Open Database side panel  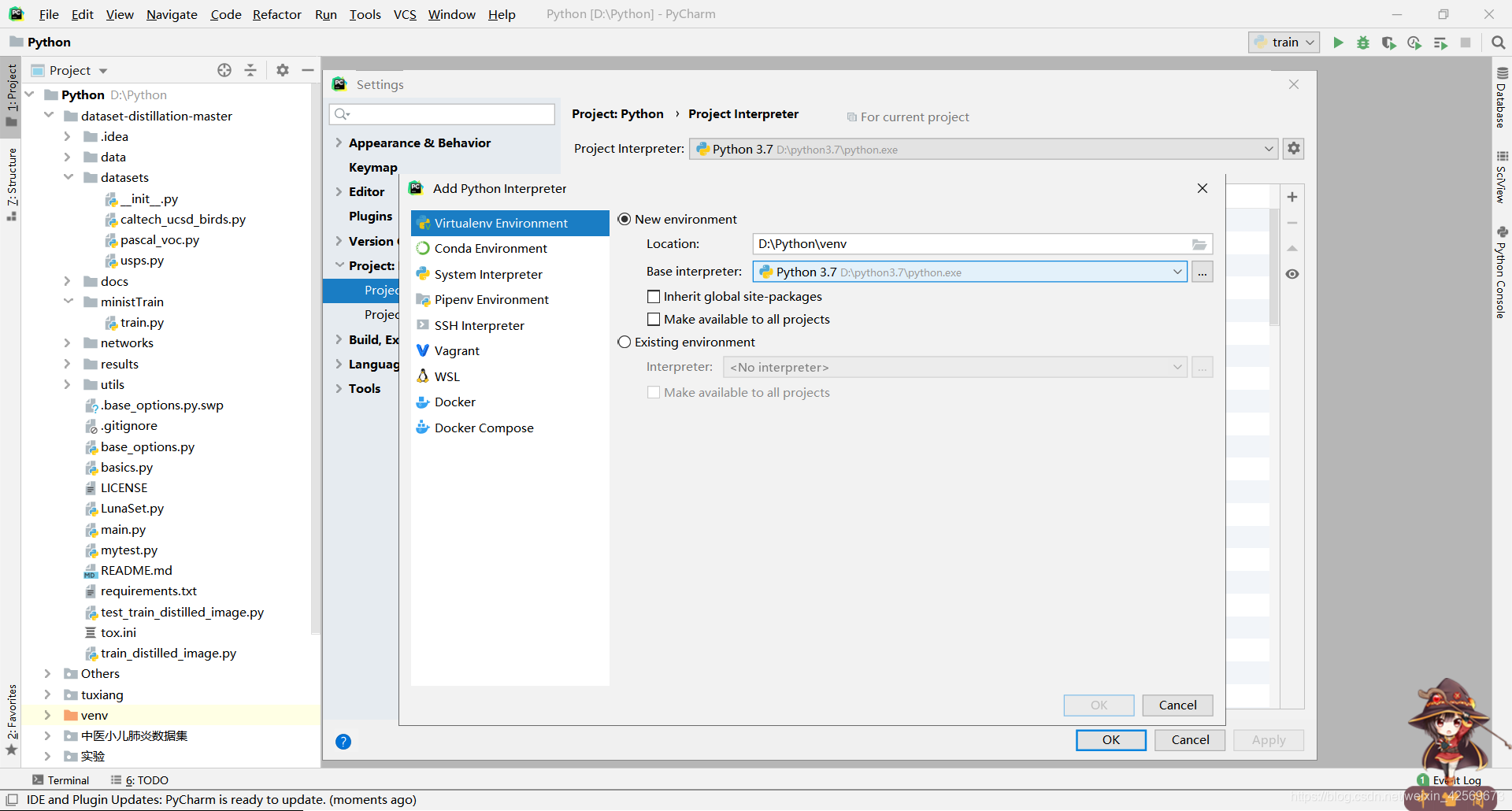click(x=1502, y=98)
